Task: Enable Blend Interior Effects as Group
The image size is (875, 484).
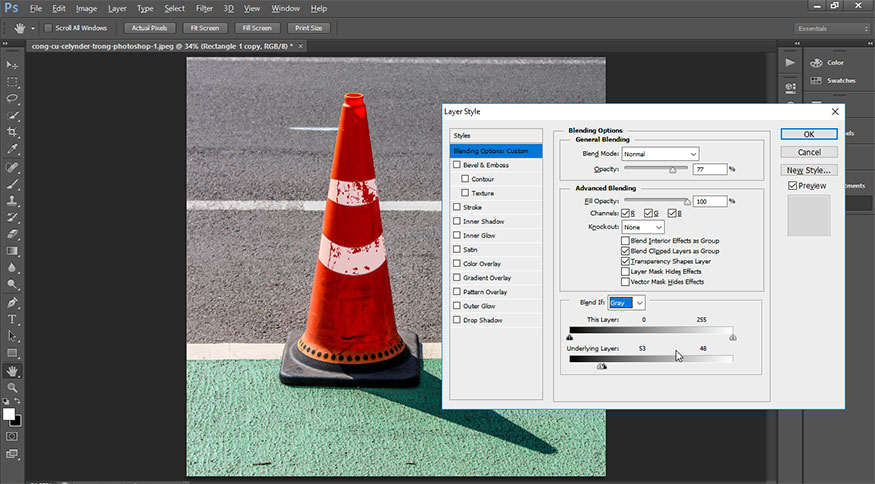Action: 625,241
